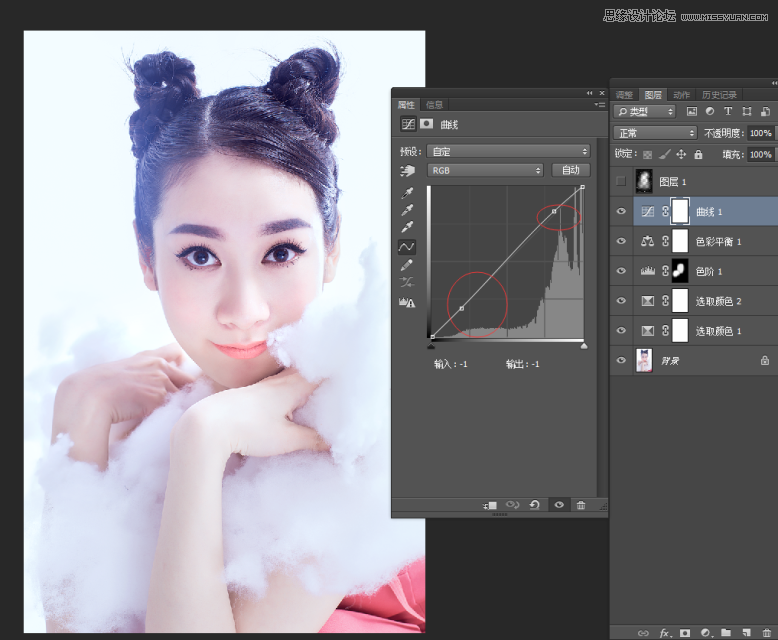Reset the curves adjustment to defaults
This screenshot has height=640, width=778.
pyautogui.click(x=535, y=505)
